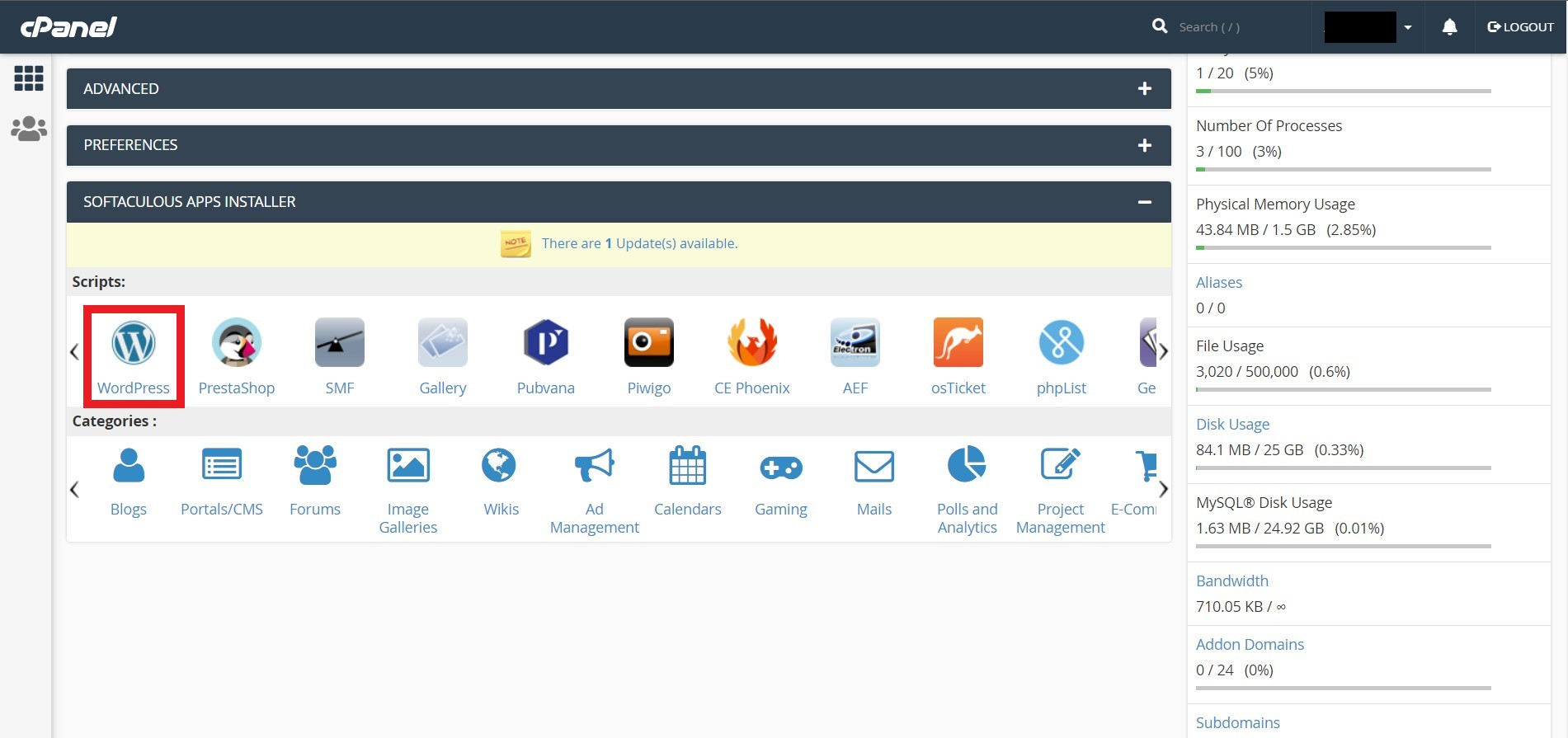
Task: Click the Number Of Processes progress bar
Action: tap(1343, 169)
